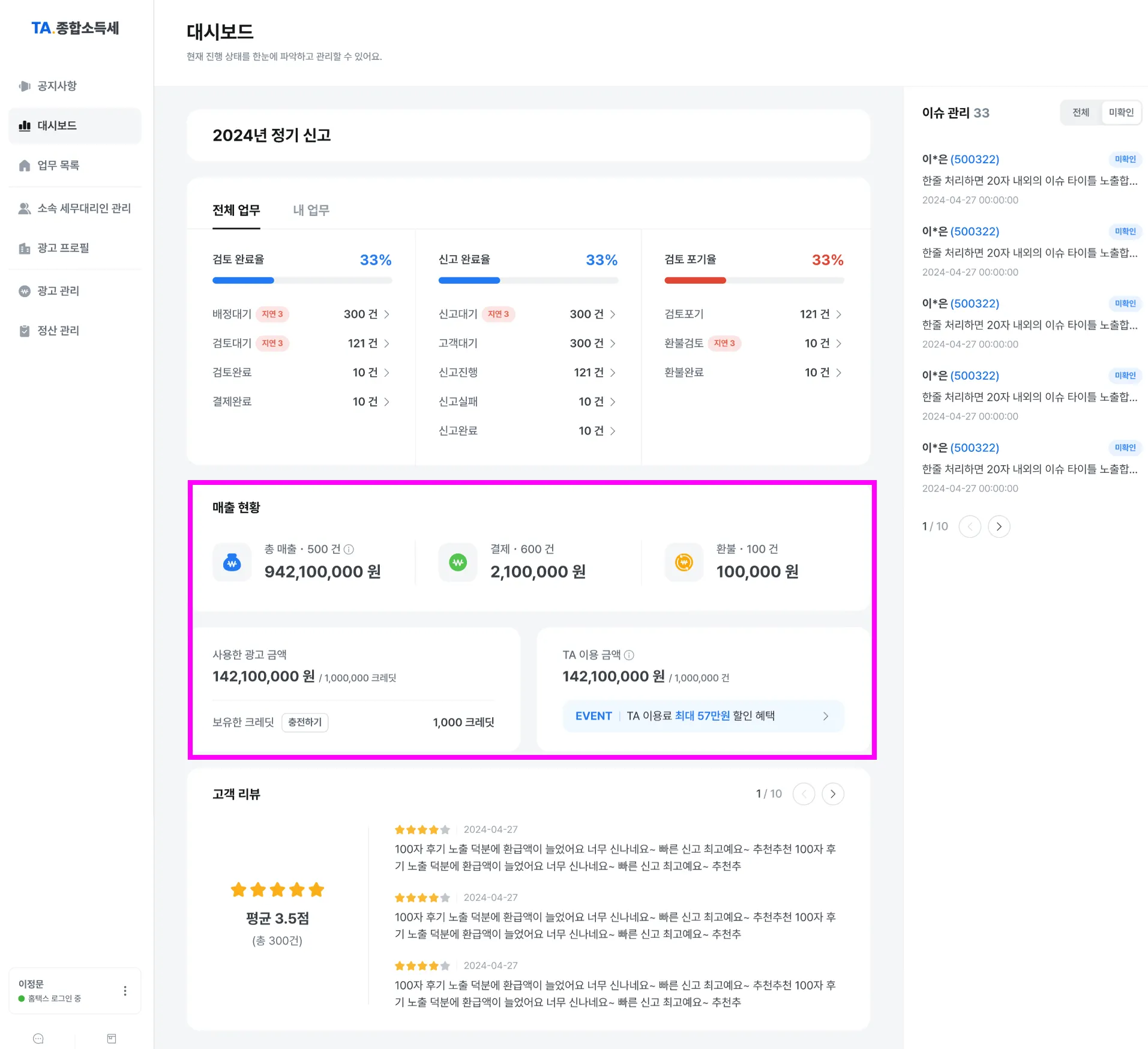Go to next page of 고객 리뷰
Viewport: 1148px width, 1049px height.
pyautogui.click(x=833, y=794)
